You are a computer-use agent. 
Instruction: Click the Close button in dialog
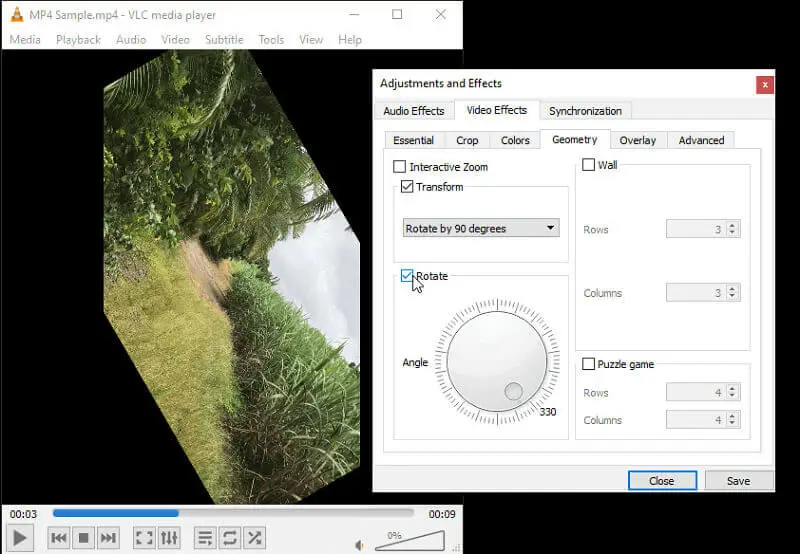(x=661, y=480)
